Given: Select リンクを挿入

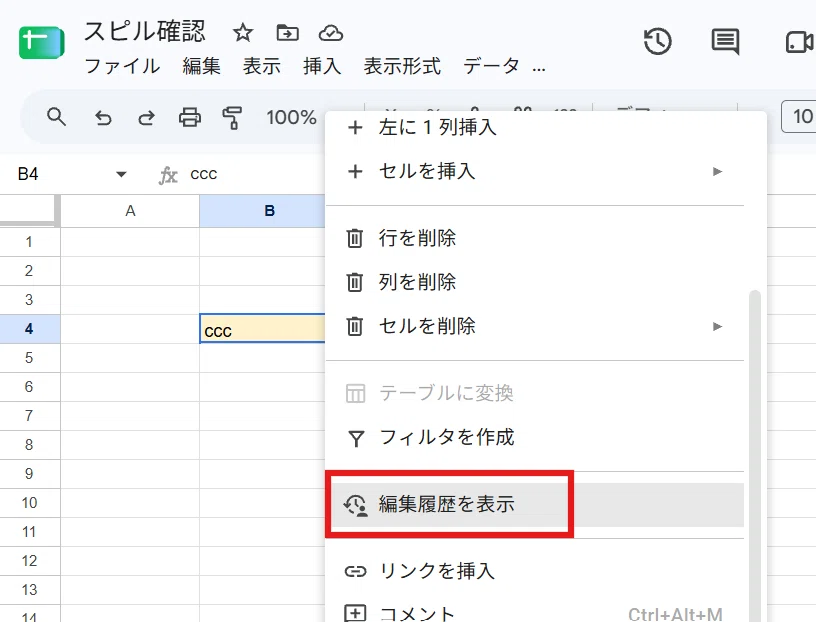Looking at the screenshot, I should pos(535,571).
